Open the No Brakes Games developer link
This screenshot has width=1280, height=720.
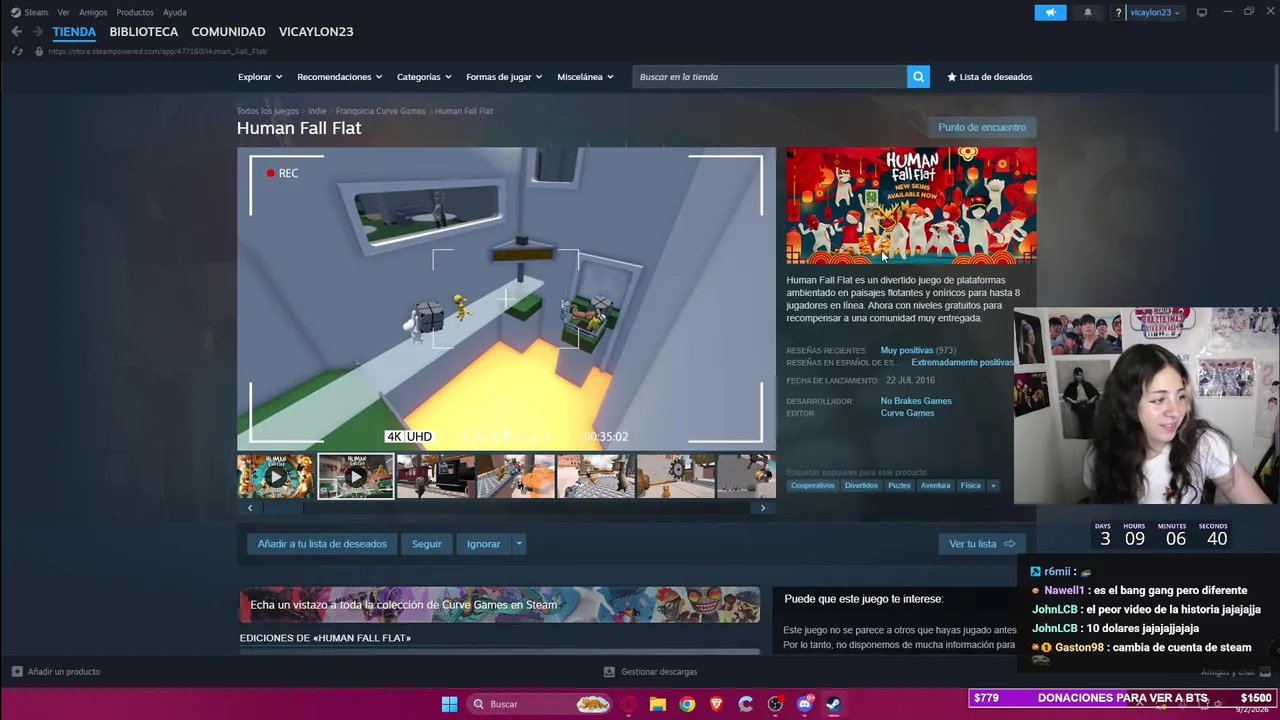pyautogui.click(x=916, y=401)
